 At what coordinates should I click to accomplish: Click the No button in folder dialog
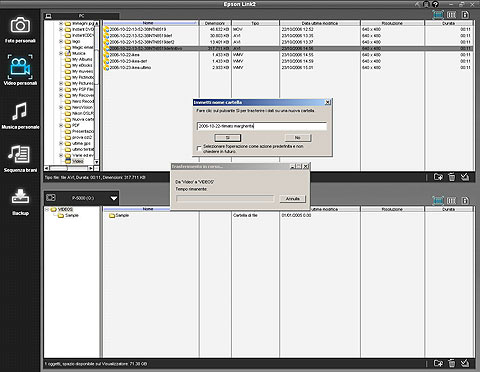(298, 138)
